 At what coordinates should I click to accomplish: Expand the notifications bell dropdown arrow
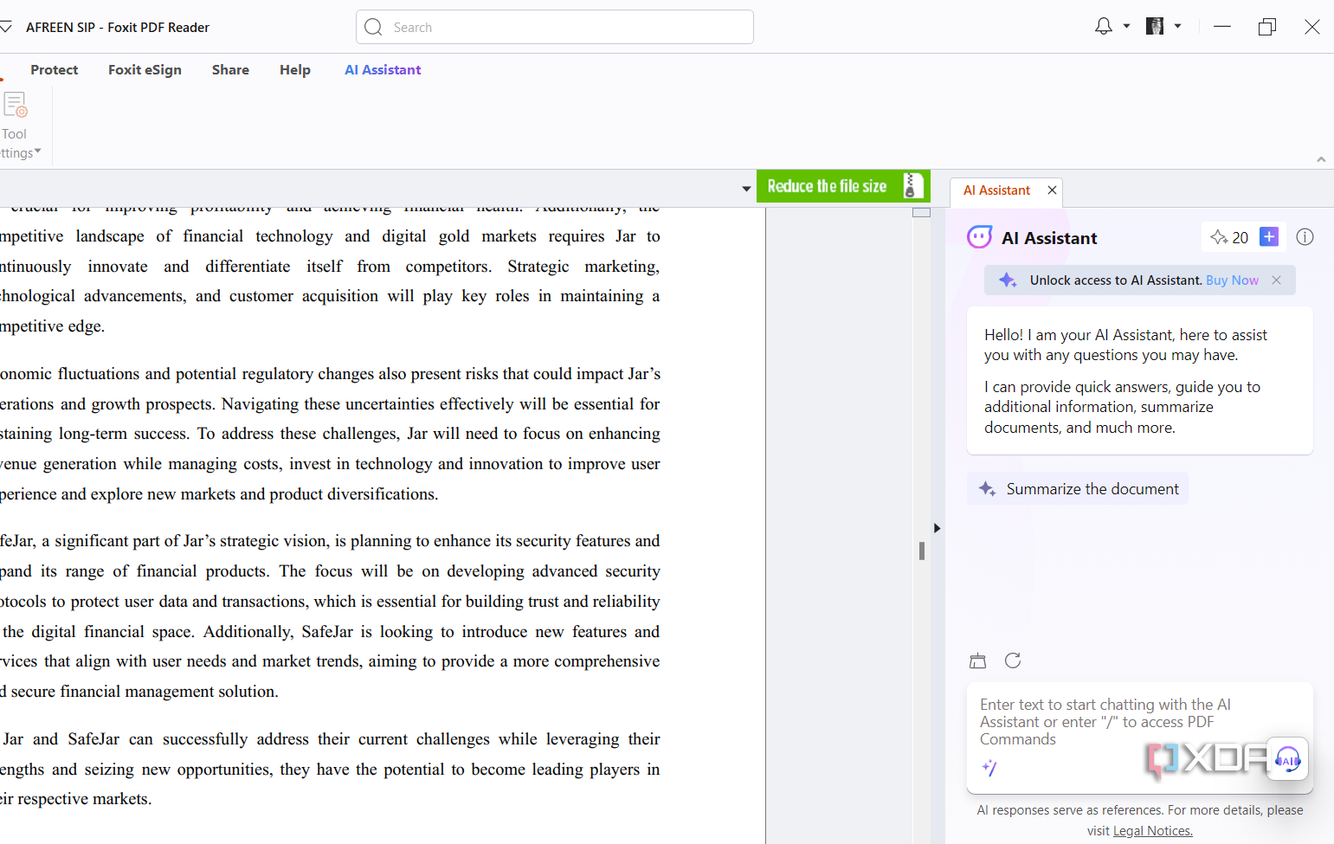(x=1126, y=27)
